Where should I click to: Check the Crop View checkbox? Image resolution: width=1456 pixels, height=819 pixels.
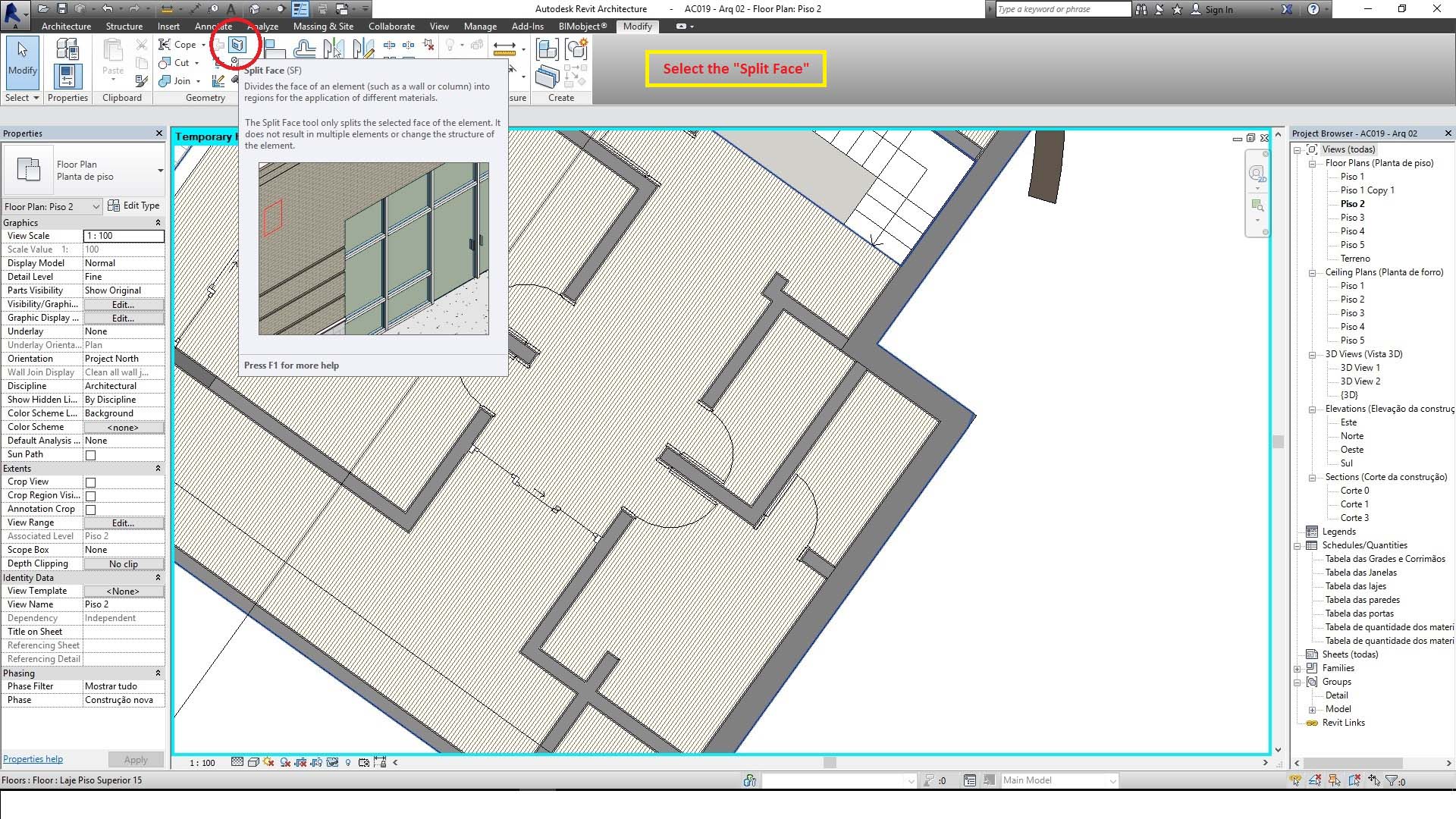click(91, 482)
